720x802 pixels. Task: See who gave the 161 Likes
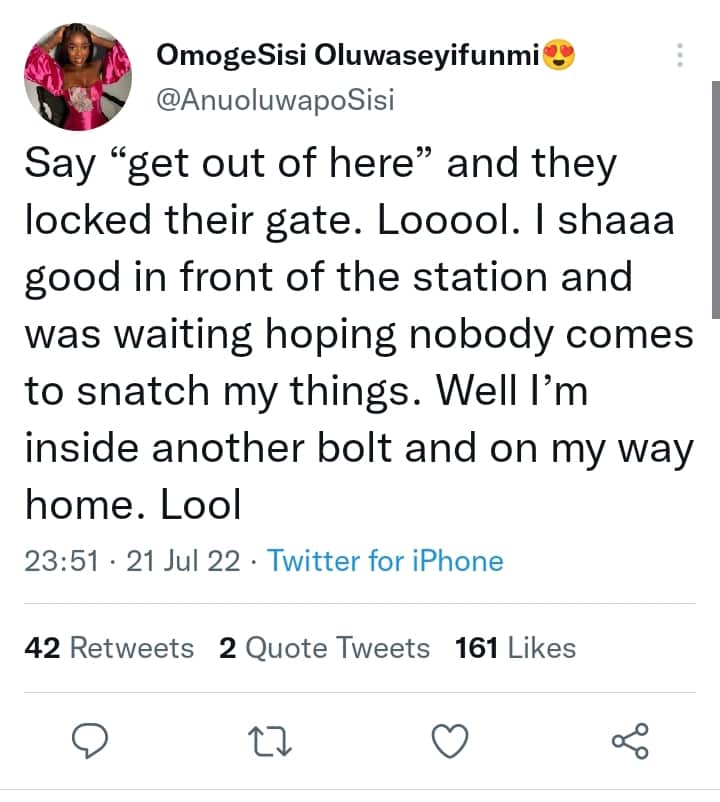pyautogui.click(x=515, y=648)
